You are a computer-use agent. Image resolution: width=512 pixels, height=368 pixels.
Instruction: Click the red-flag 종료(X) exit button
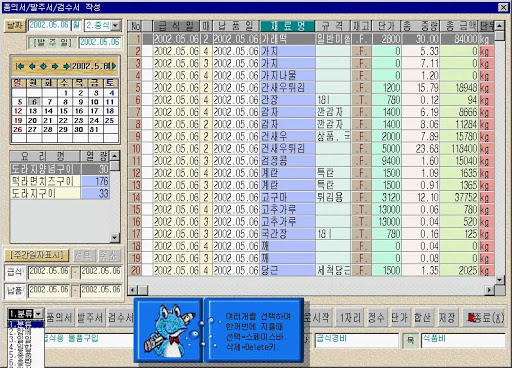(x=485, y=317)
